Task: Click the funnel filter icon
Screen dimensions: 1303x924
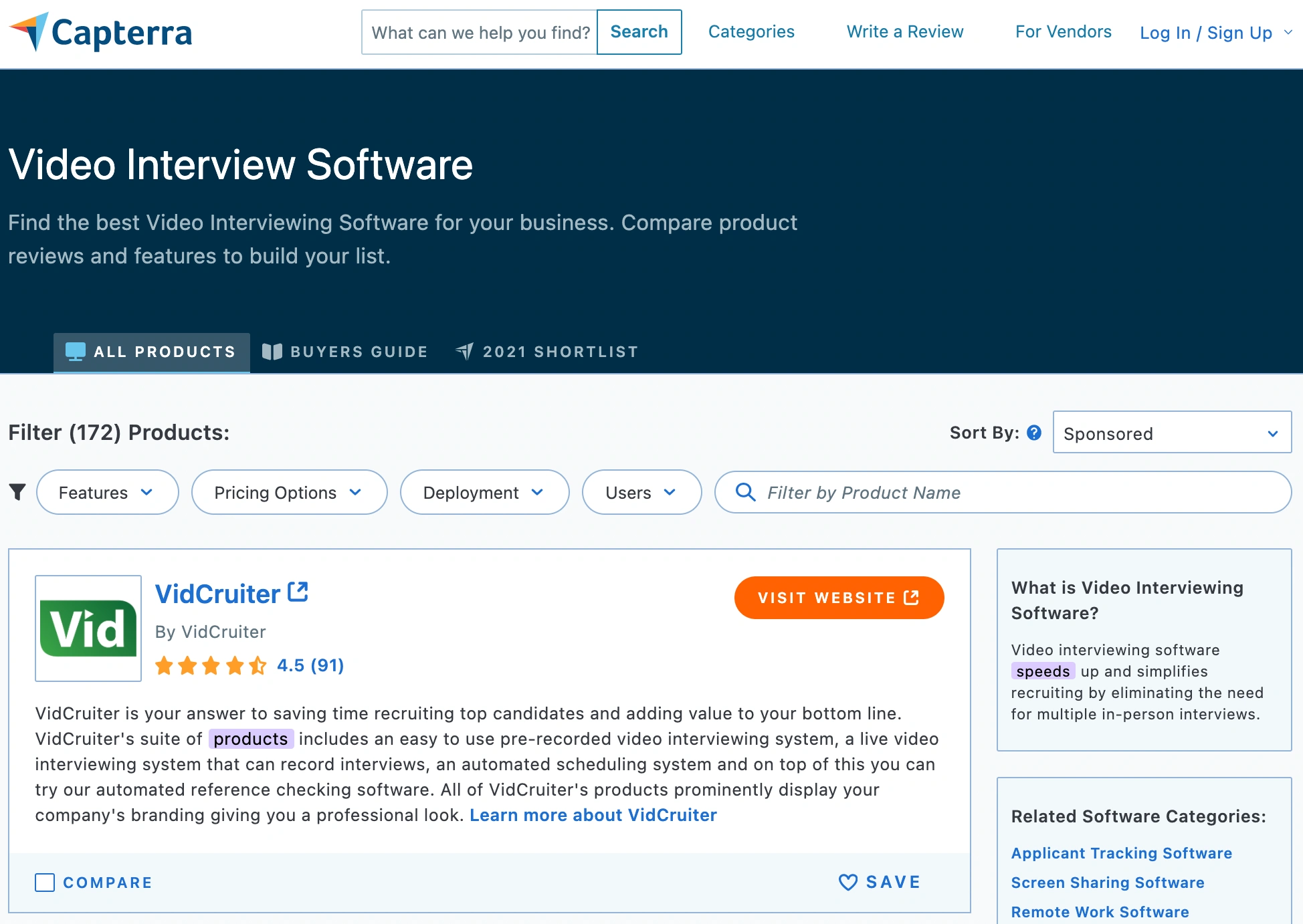Action: 17,492
